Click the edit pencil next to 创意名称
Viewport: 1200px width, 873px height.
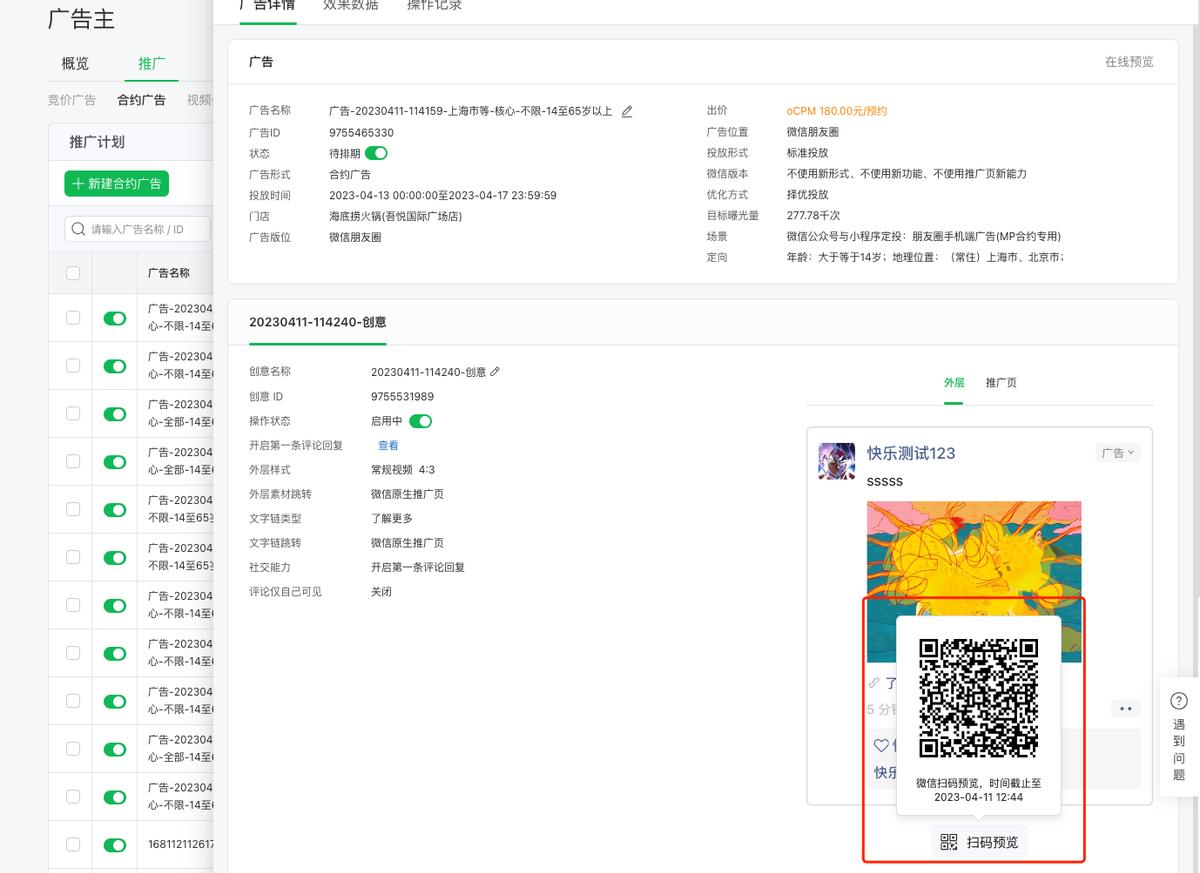click(494, 372)
